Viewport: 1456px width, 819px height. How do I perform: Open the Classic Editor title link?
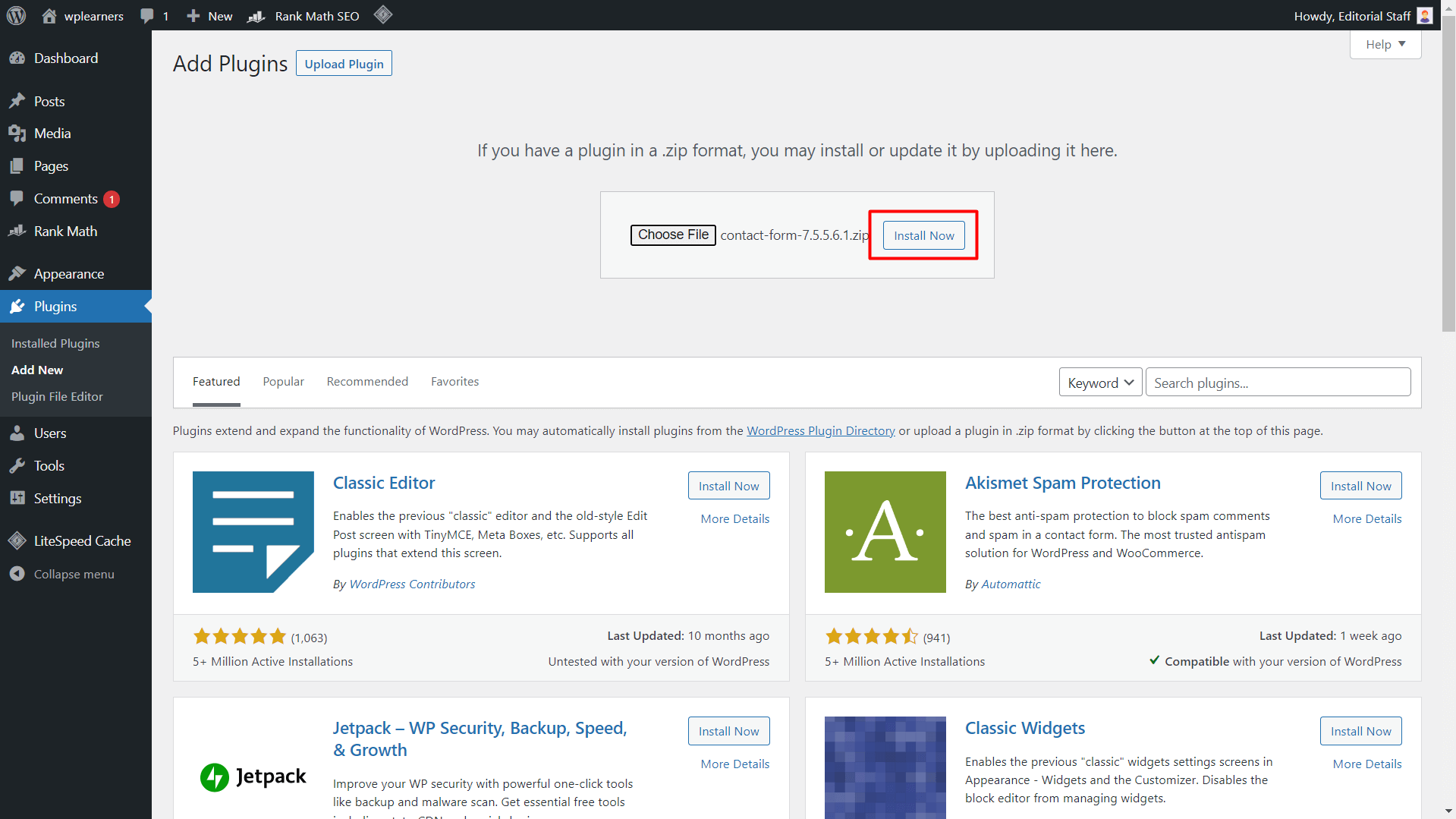(384, 483)
